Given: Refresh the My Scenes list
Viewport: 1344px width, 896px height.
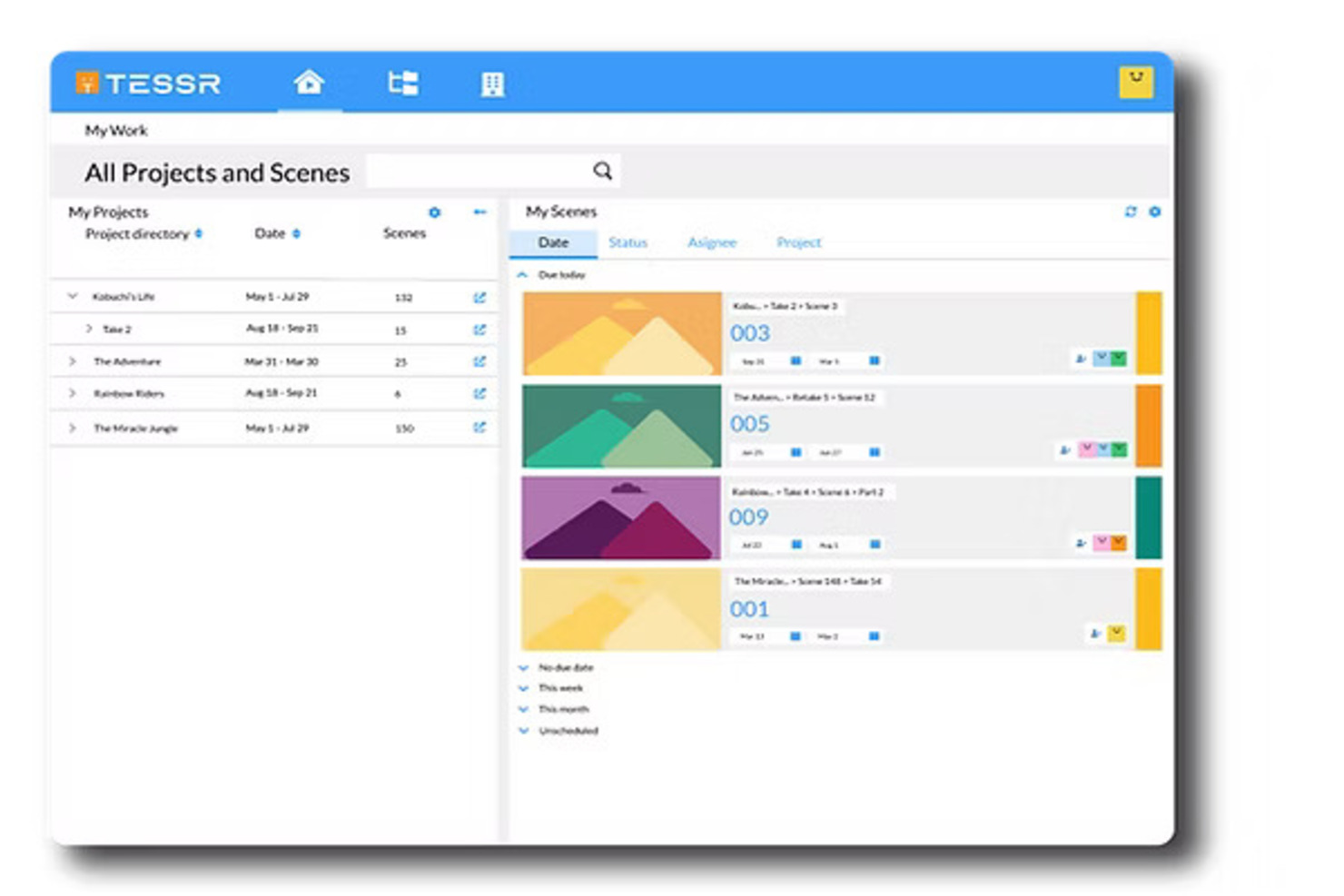Looking at the screenshot, I should pos(1131,212).
